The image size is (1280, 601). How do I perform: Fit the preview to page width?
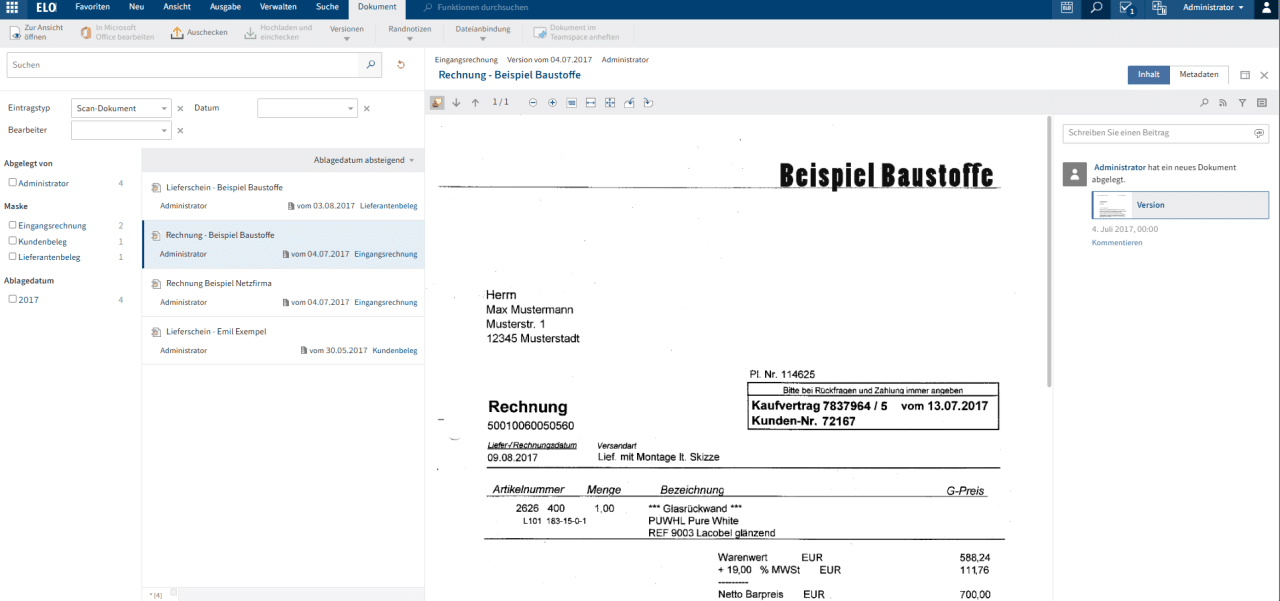click(x=591, y=102)
